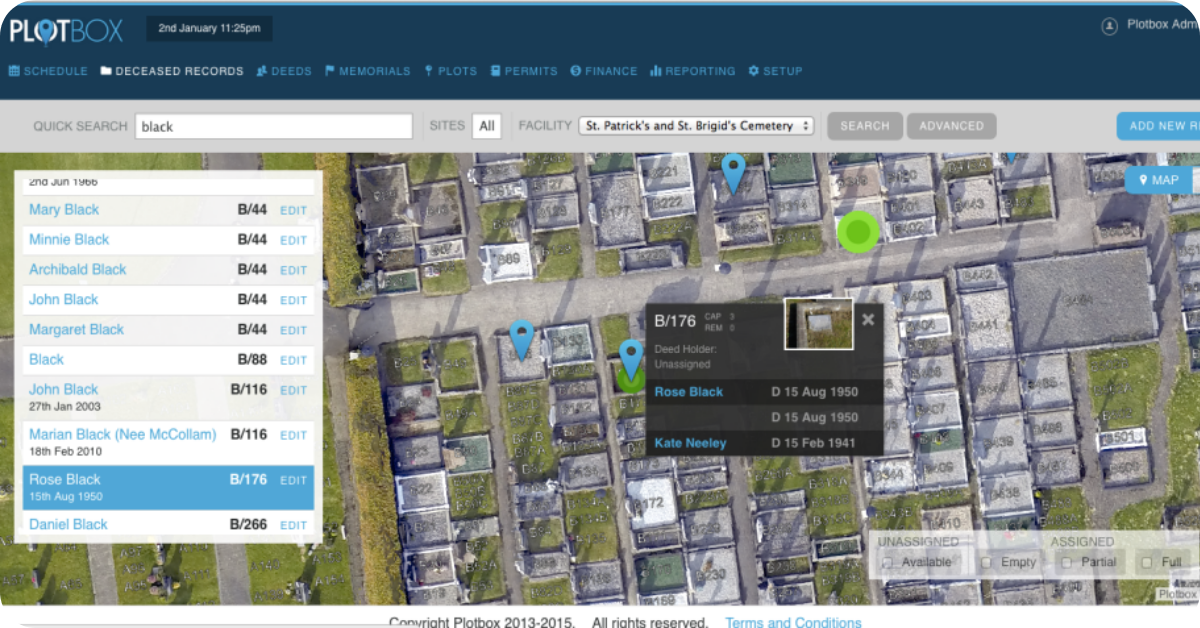Click the Permits icon in navigation

496,71
